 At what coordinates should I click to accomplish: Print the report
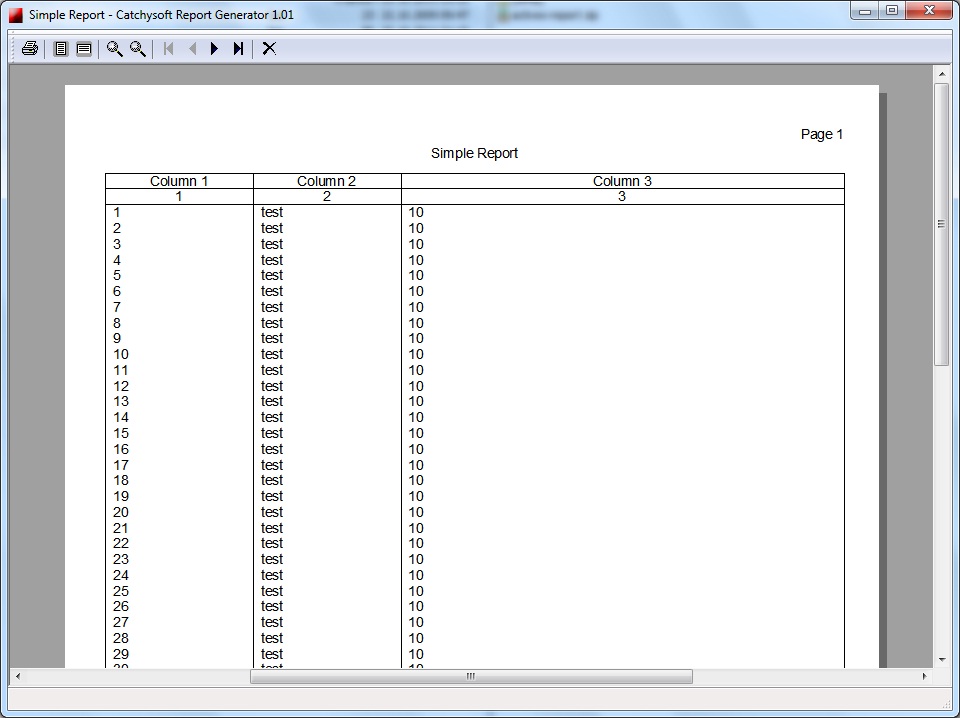coord(28,48)
